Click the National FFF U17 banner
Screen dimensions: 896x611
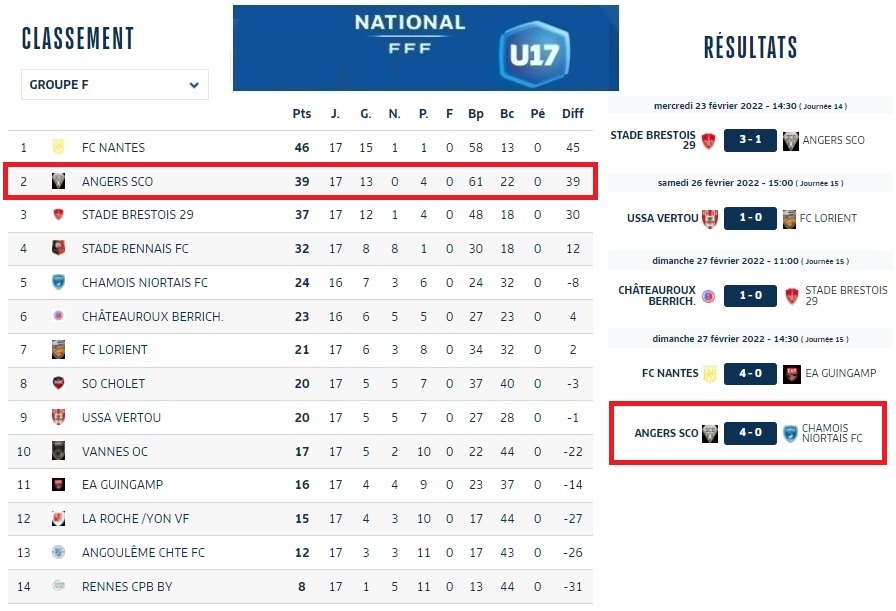pos(425,47)
